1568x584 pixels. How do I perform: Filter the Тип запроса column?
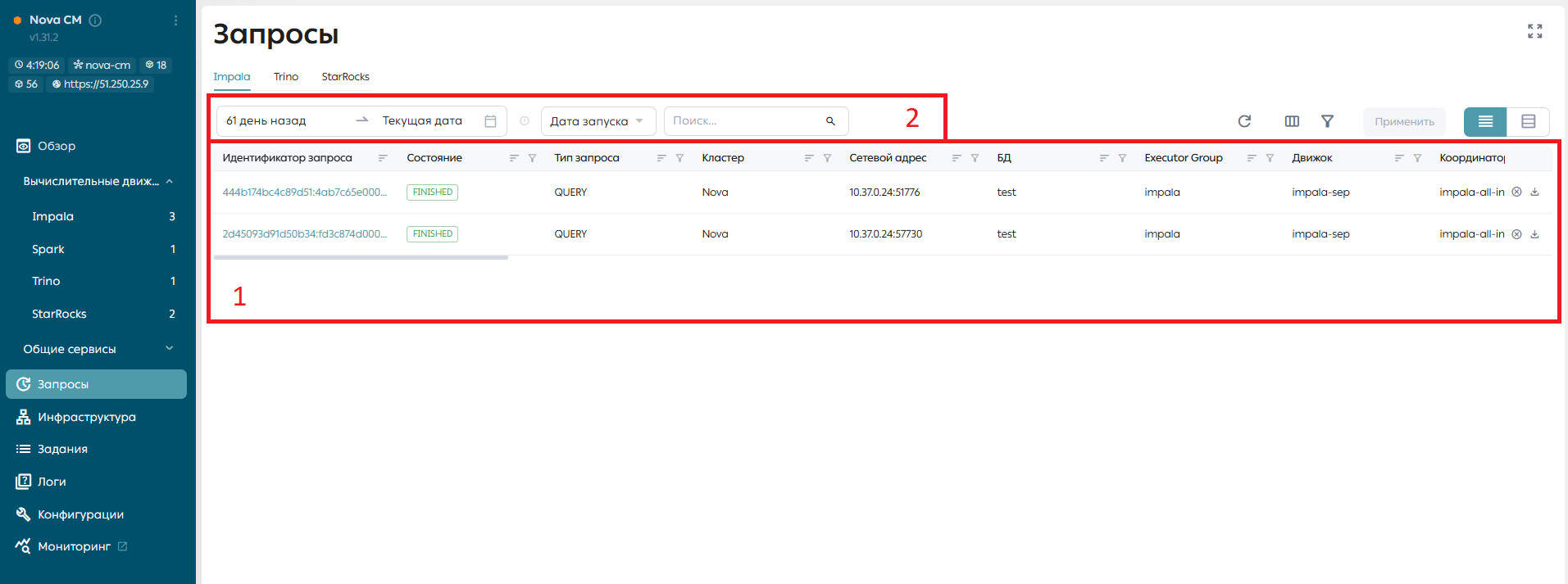point(679,158)
